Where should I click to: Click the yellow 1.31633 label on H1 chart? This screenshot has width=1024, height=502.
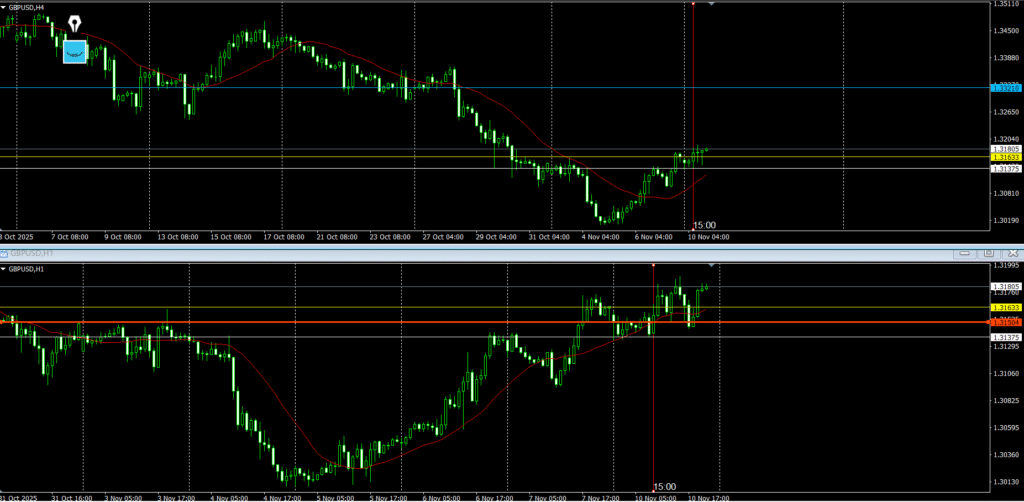(x=1006, y=307)
